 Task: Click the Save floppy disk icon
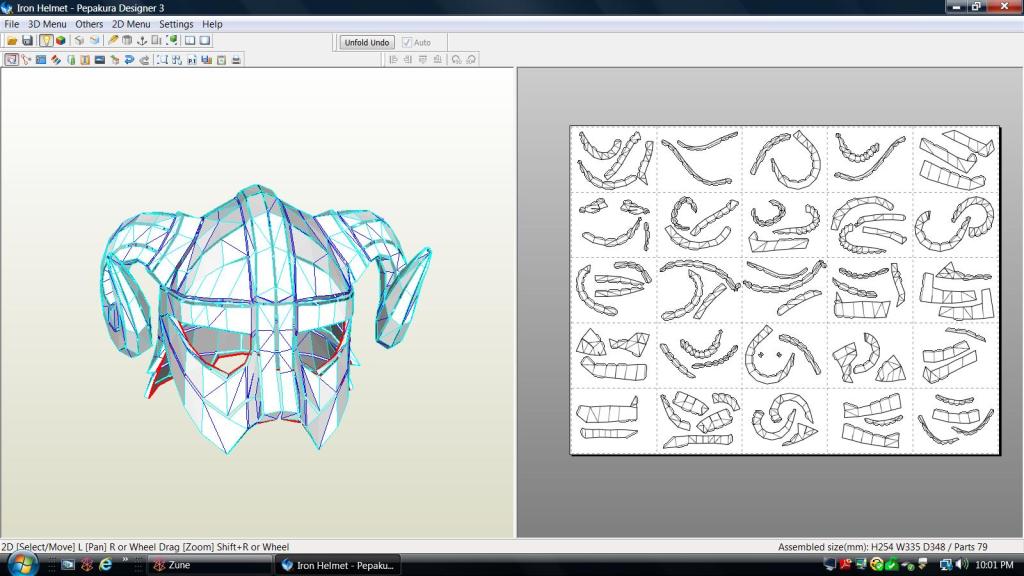27,41
